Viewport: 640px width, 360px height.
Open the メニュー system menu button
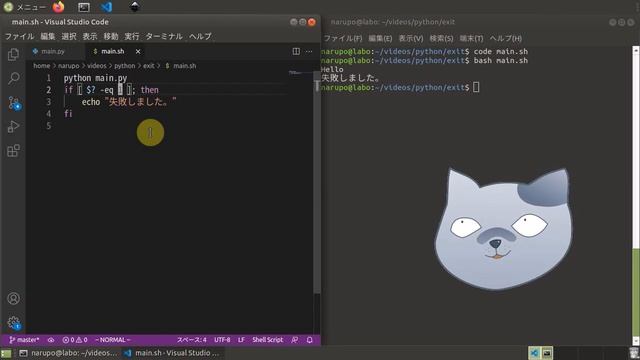[24, 7]
